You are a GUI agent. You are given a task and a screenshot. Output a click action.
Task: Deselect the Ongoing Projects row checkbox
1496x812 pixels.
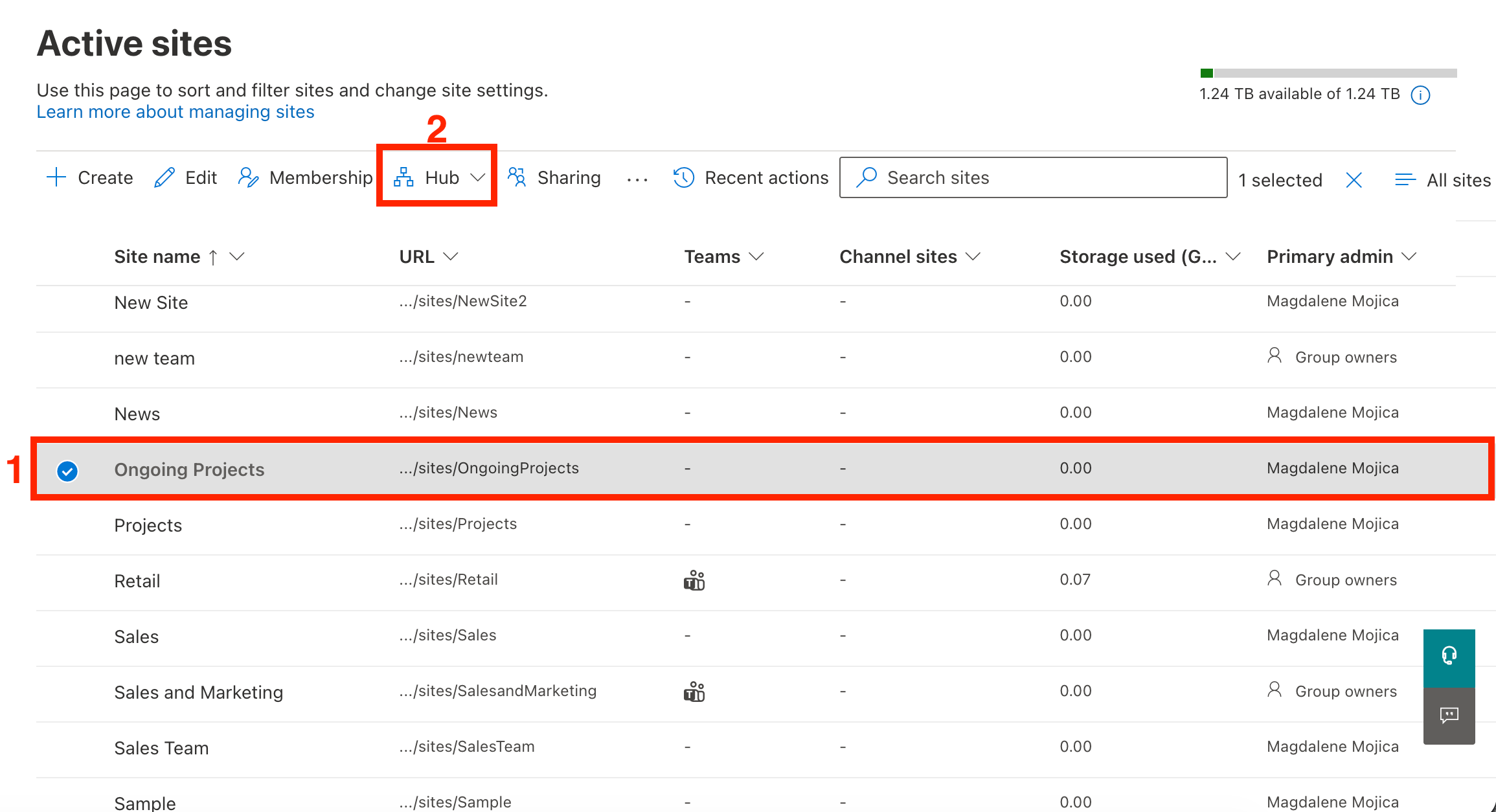coord(67,470)
